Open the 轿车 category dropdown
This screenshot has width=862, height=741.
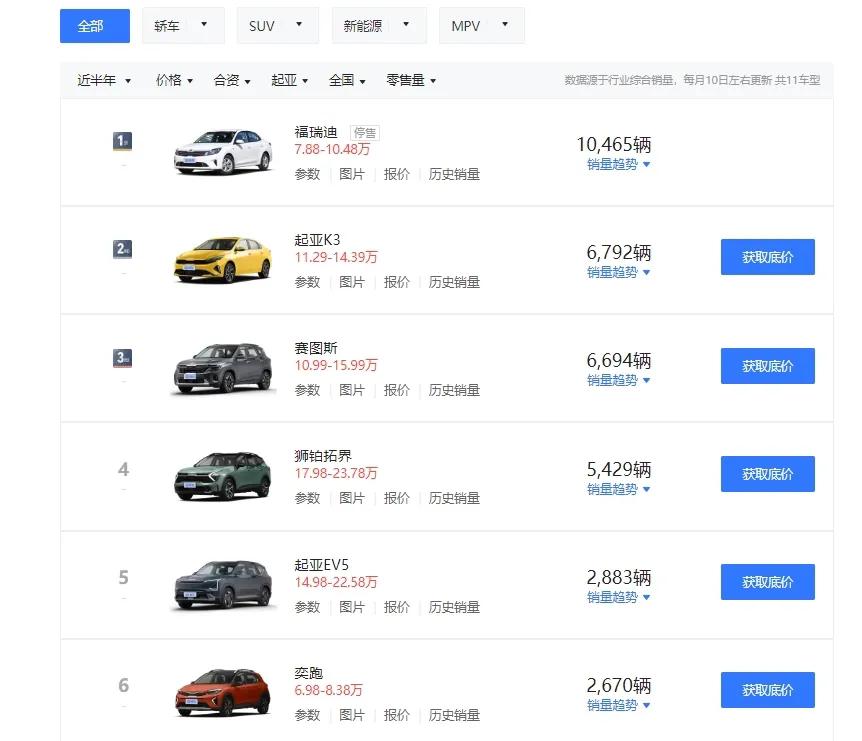point(183,26)
